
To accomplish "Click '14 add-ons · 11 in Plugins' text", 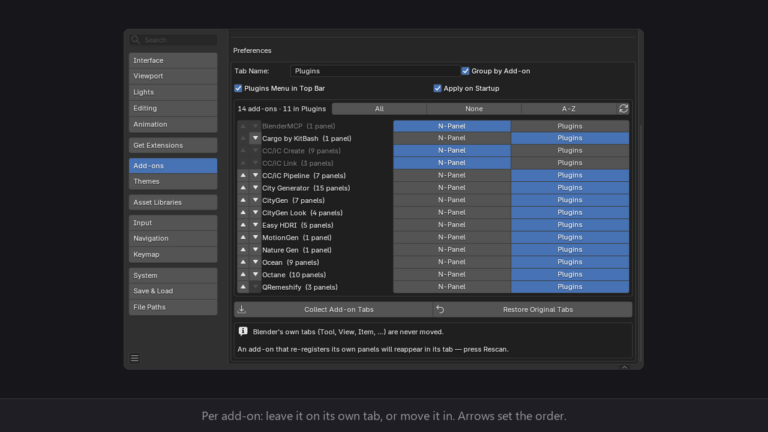I will tap(282, 109).
